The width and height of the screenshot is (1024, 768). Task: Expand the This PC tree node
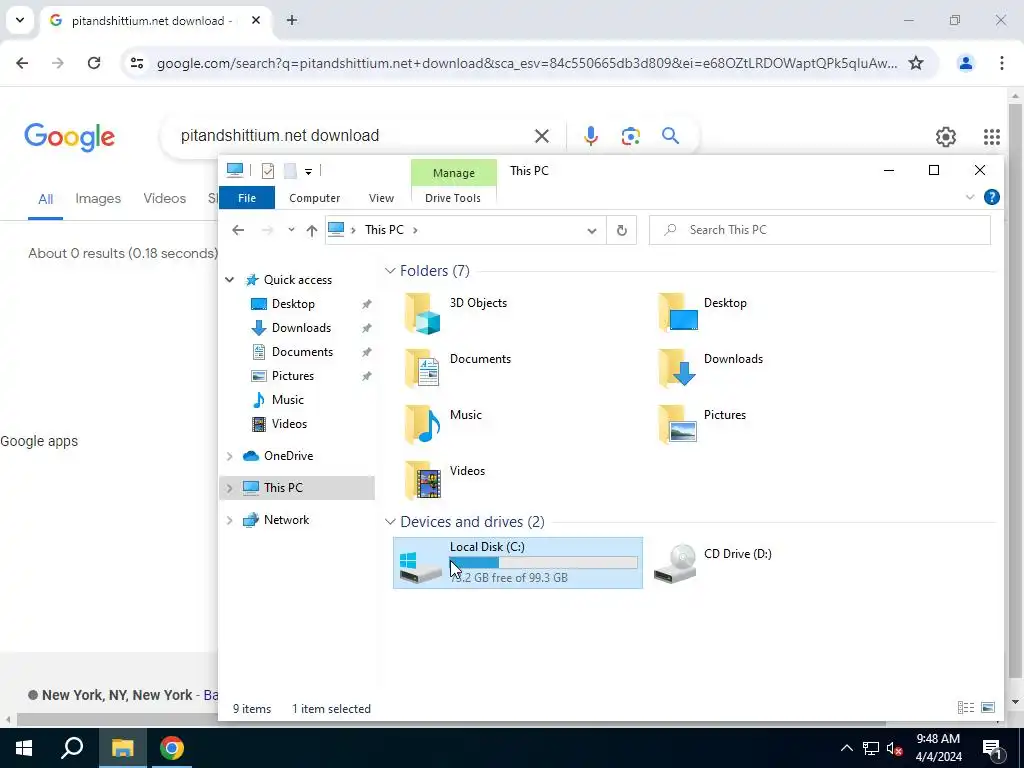point(229,488)
